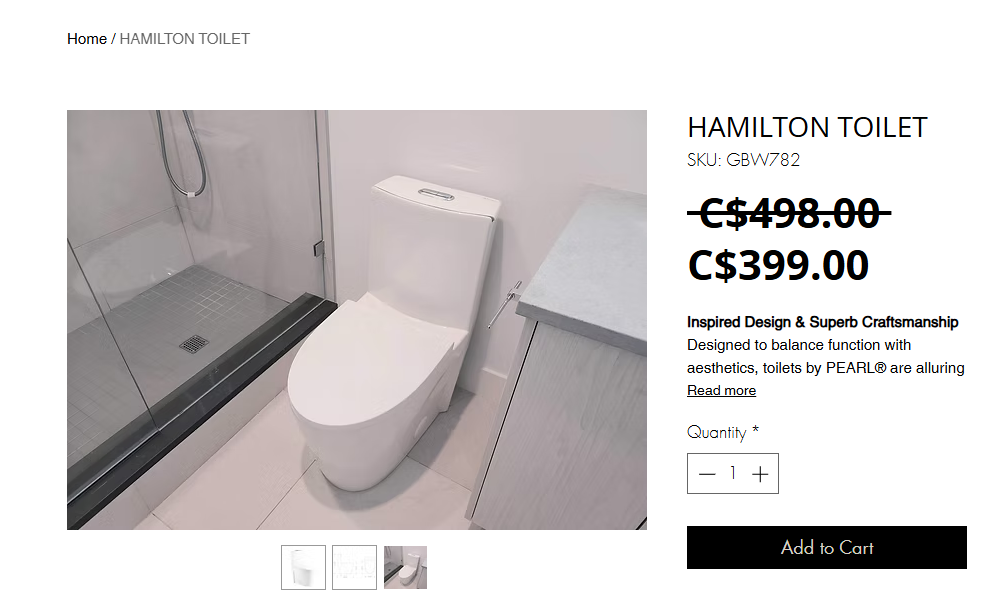Select the third thumbnail showing bathroom photo
Viewport: 992px width, 604px height.
tap(405, 567)
